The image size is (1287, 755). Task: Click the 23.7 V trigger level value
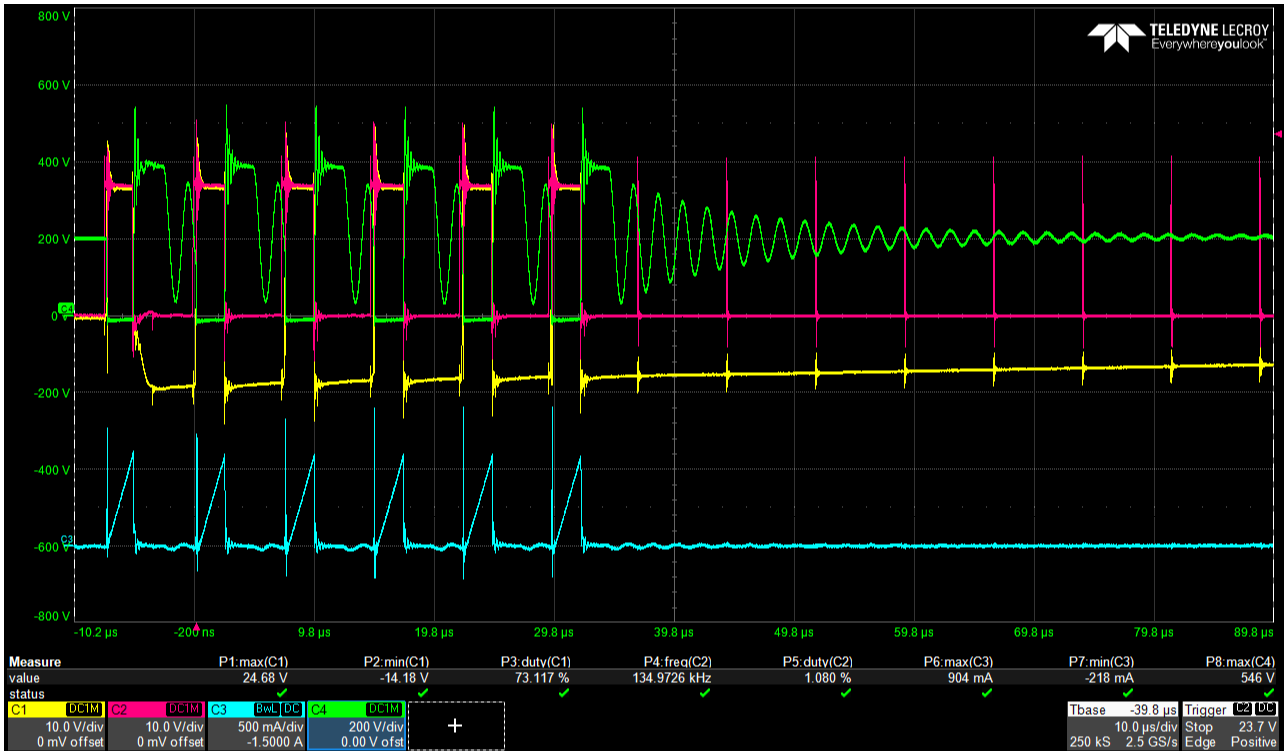(1258, 726)
